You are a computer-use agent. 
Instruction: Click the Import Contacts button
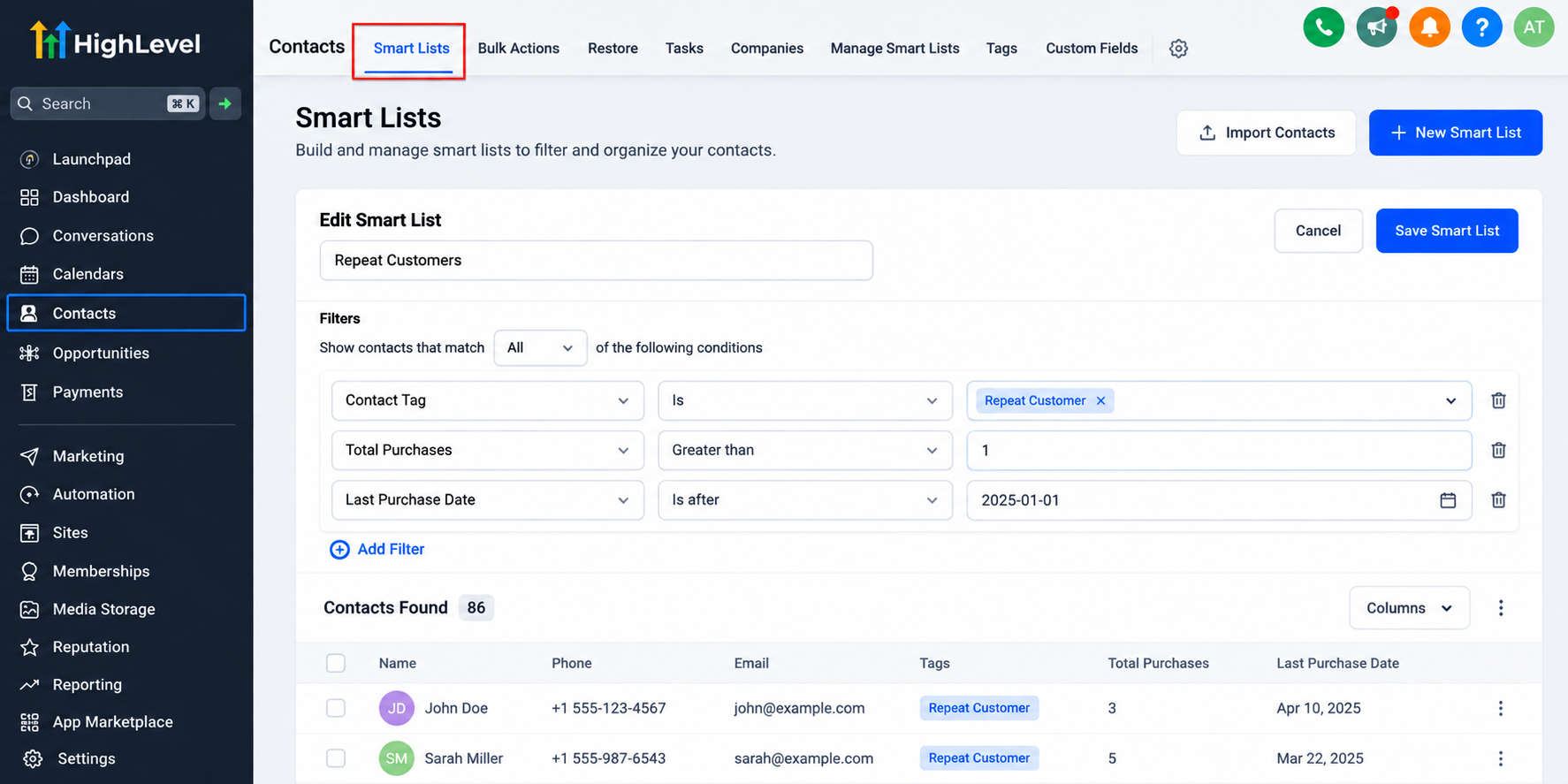(x=1266, y=133)
